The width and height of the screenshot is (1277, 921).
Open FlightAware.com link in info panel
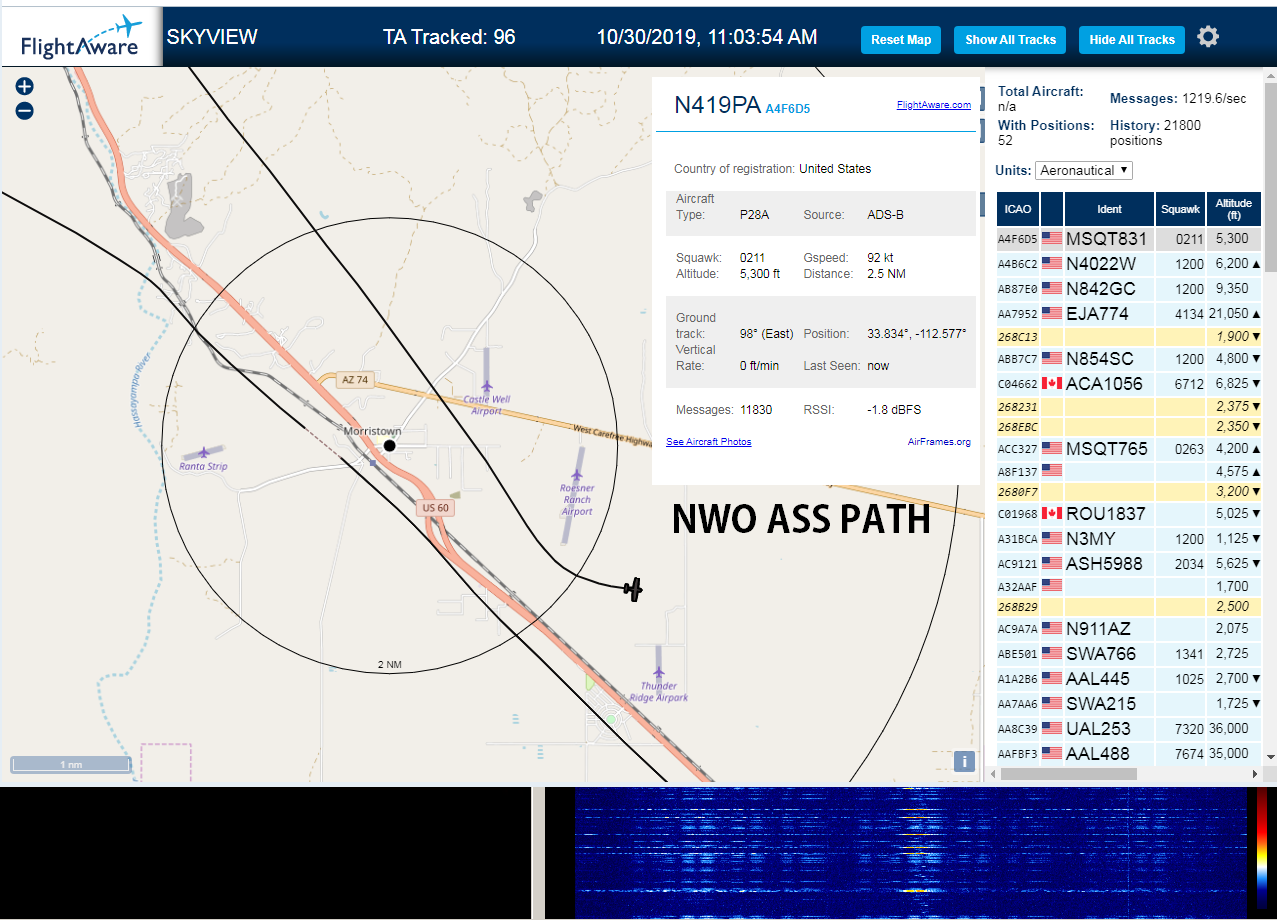(x=934, y=105)
